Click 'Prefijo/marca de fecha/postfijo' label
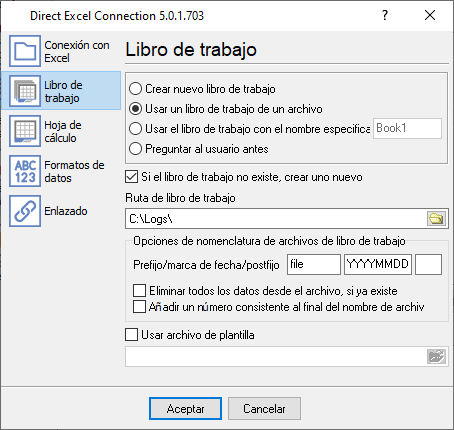Image resolution: width=454 pixels, height=430 pixels. point(206,265)
